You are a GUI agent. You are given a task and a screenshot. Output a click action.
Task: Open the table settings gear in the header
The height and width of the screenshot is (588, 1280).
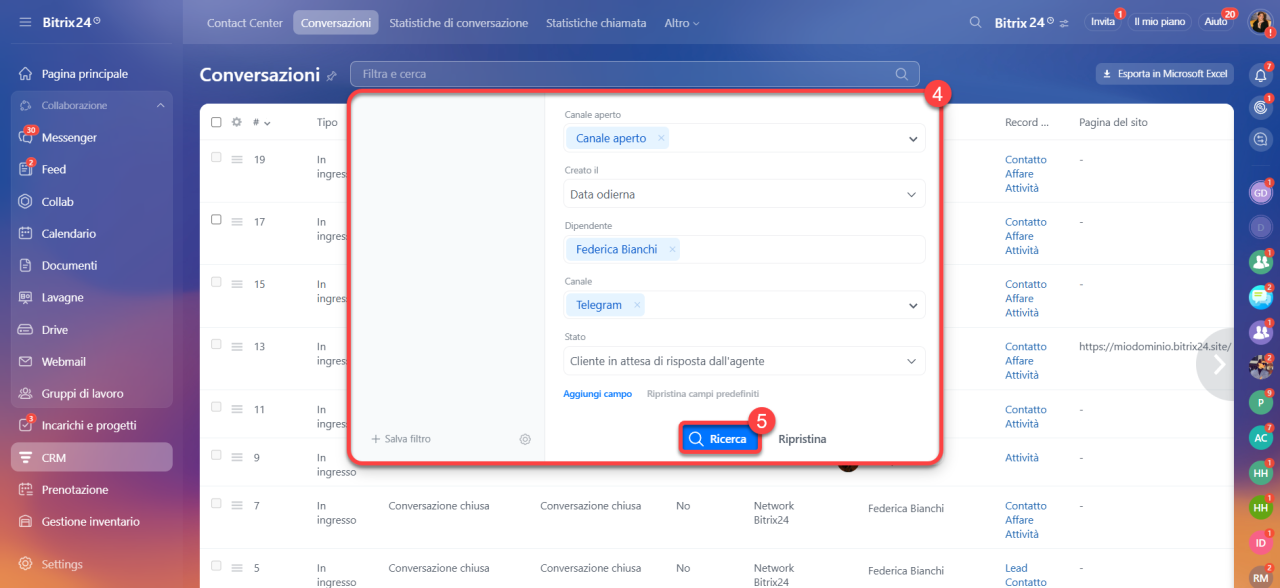tap(237, 122)
